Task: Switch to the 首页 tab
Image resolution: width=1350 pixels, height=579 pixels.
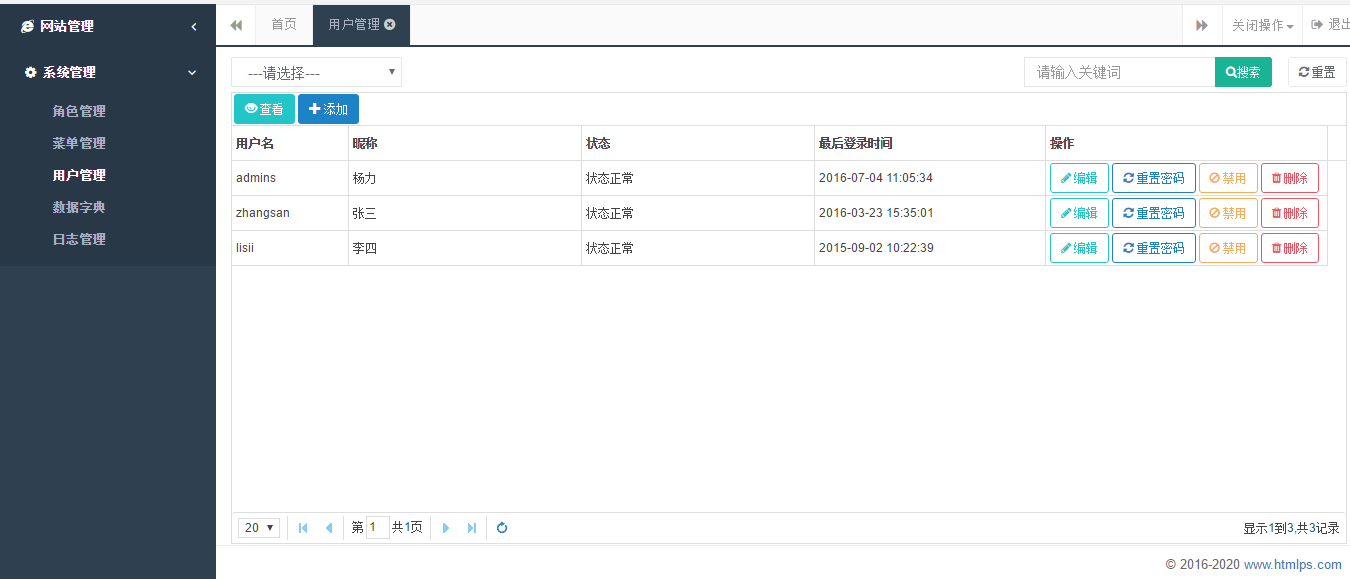Action: coord(284,25)
